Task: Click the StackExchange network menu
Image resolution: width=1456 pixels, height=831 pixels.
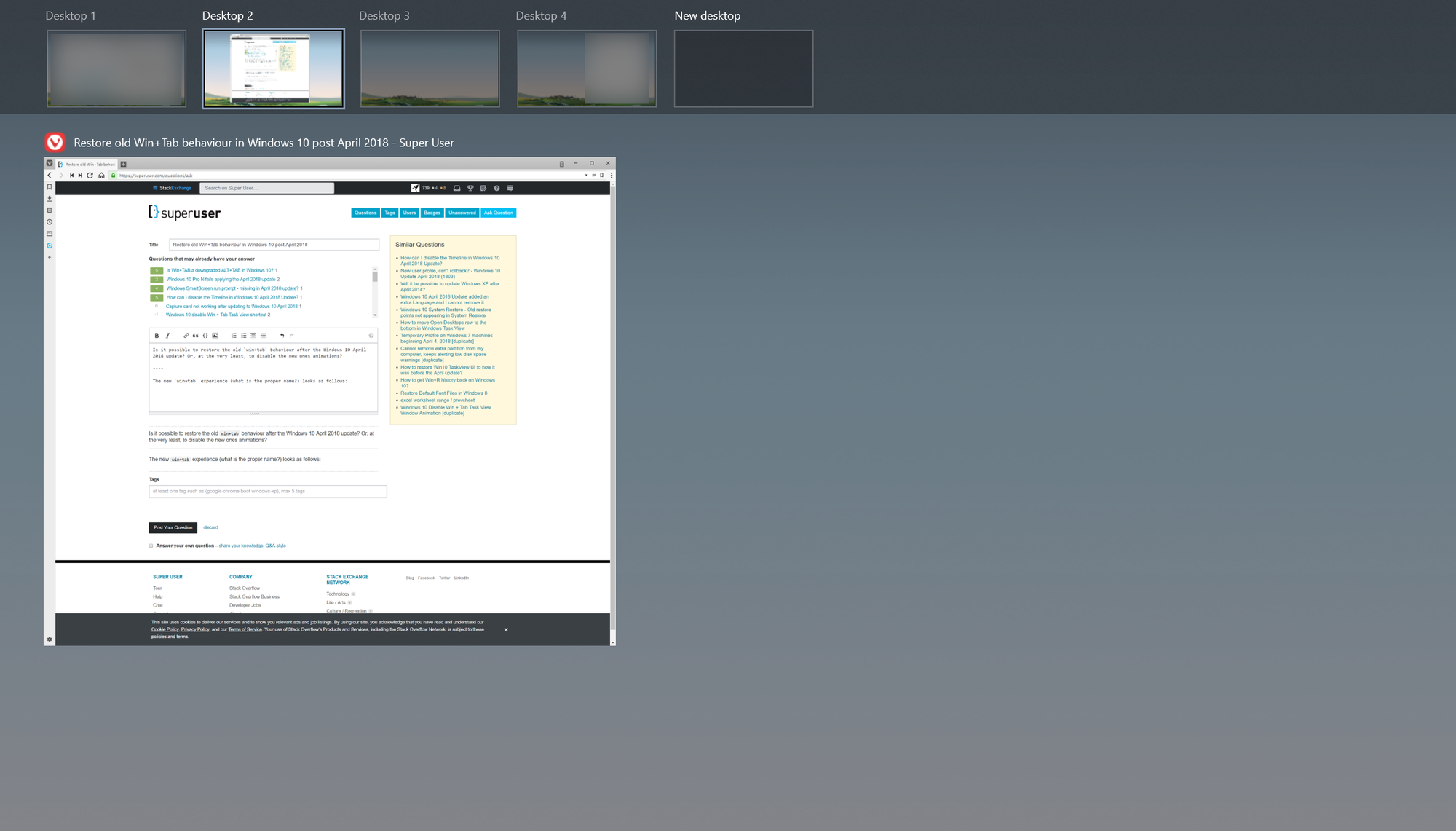Action: pyautogui.click(x=172, y=188)
